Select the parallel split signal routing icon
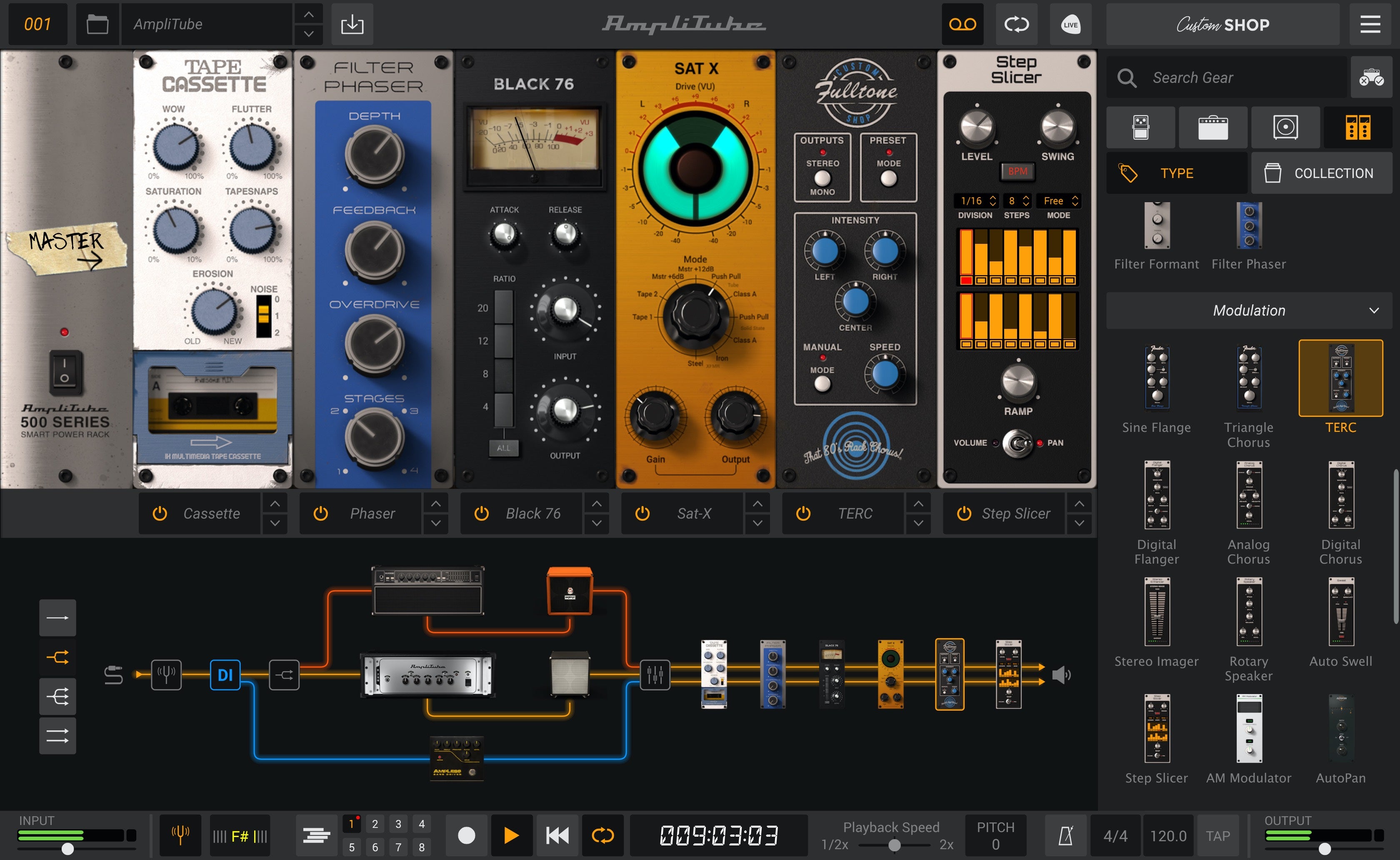The image size is (1400, 860). point(57,657)
